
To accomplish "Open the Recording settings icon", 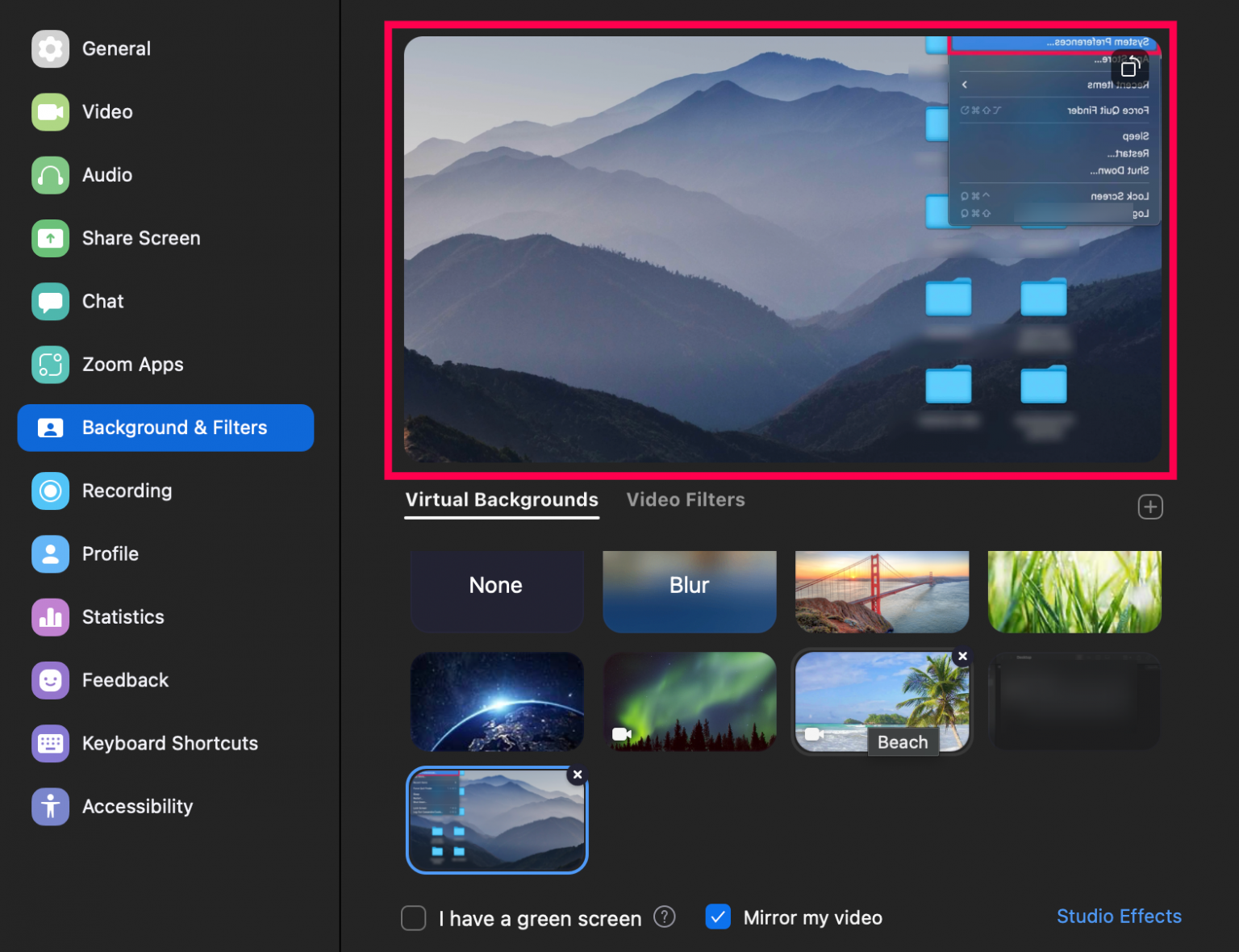I will click(50, 491).
